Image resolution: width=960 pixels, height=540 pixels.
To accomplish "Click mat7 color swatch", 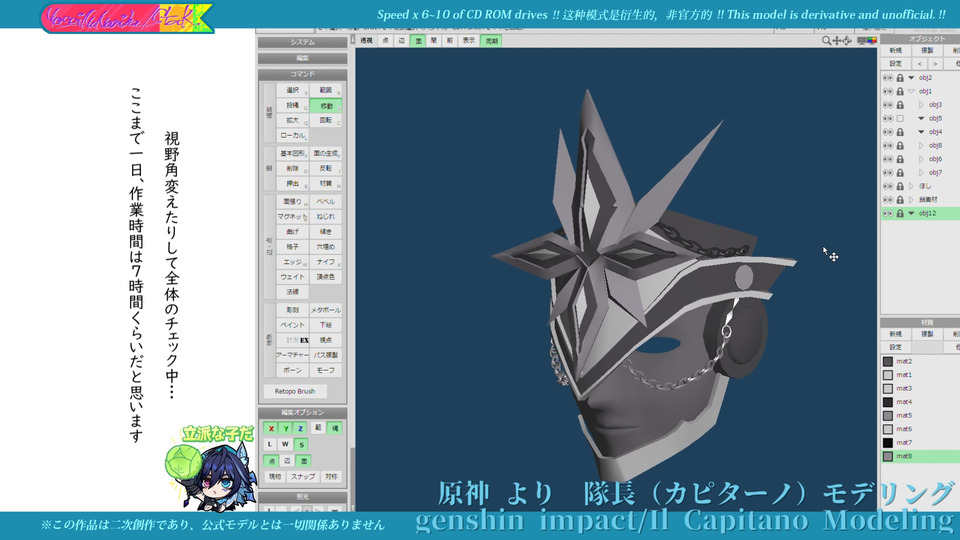I will coord(888,443).
